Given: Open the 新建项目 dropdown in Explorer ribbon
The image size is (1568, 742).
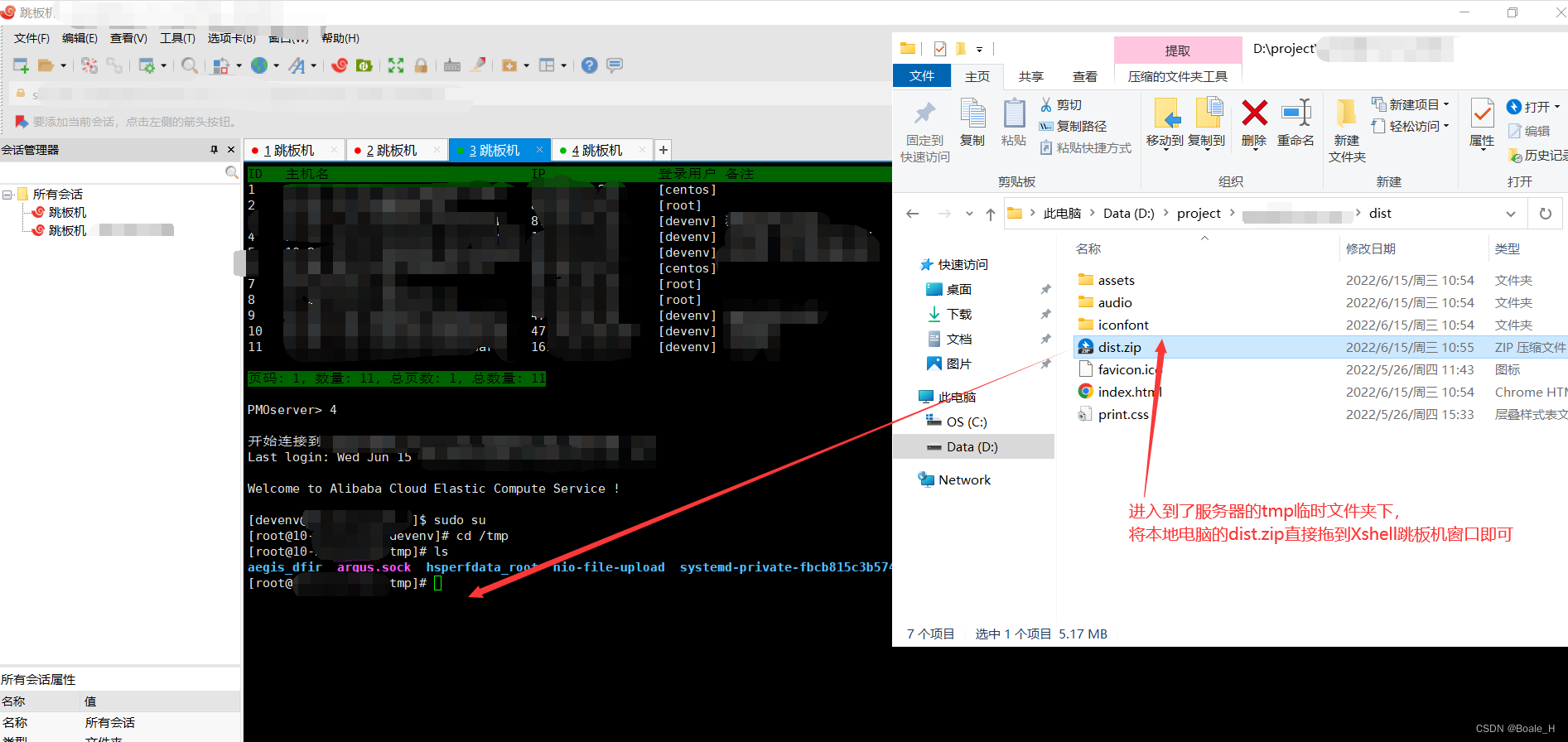Looking at the screenshot, I should tap(1411, 104).
